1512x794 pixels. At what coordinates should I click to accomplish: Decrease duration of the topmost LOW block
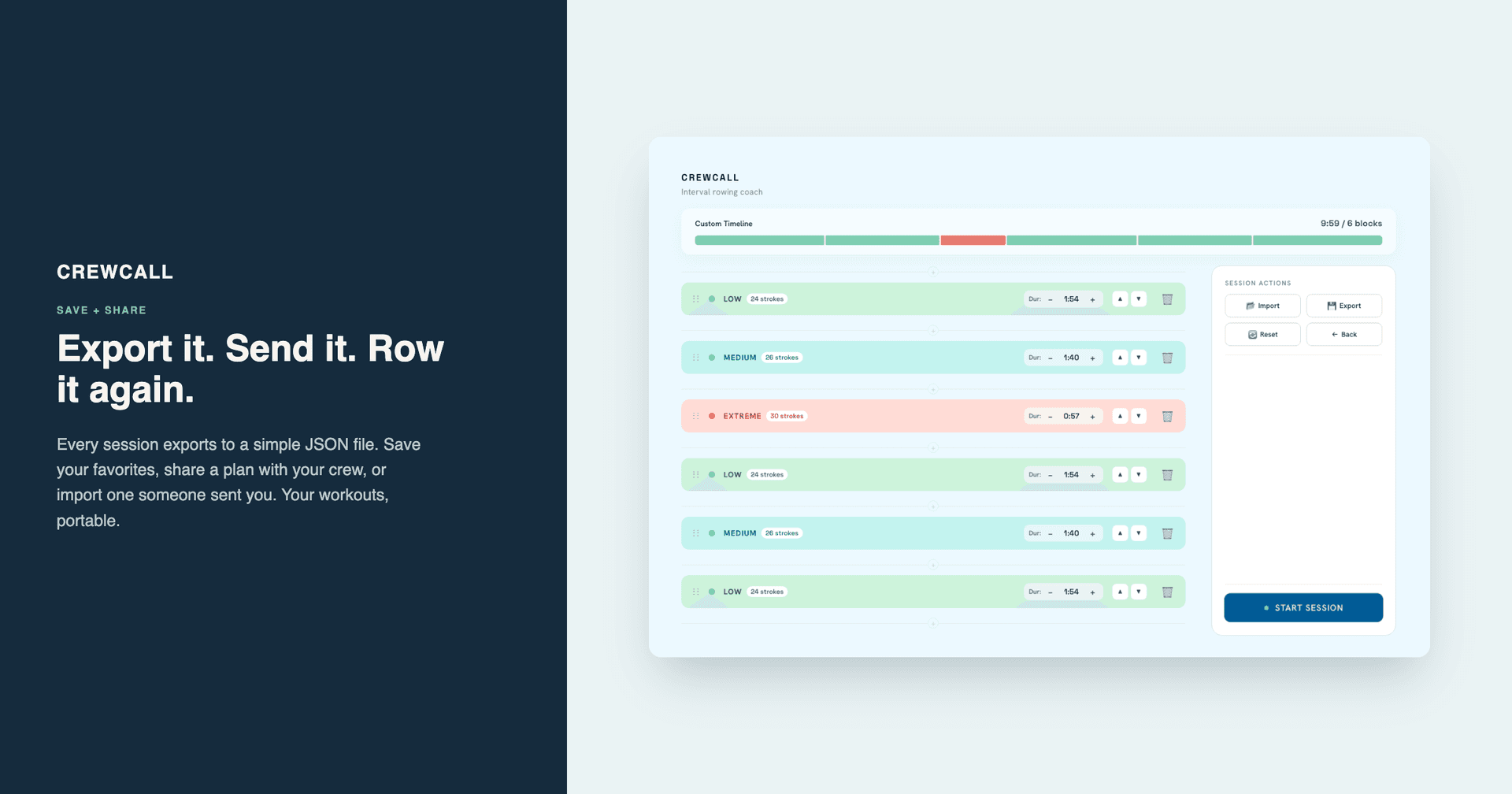coord(1051,299)
